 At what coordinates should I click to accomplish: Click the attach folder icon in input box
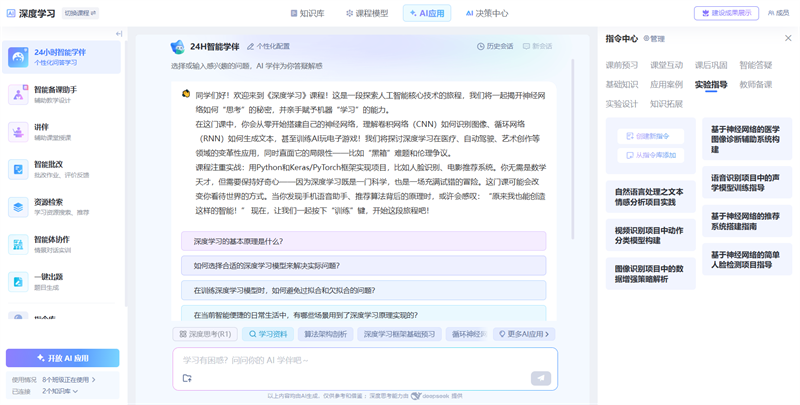187,378
